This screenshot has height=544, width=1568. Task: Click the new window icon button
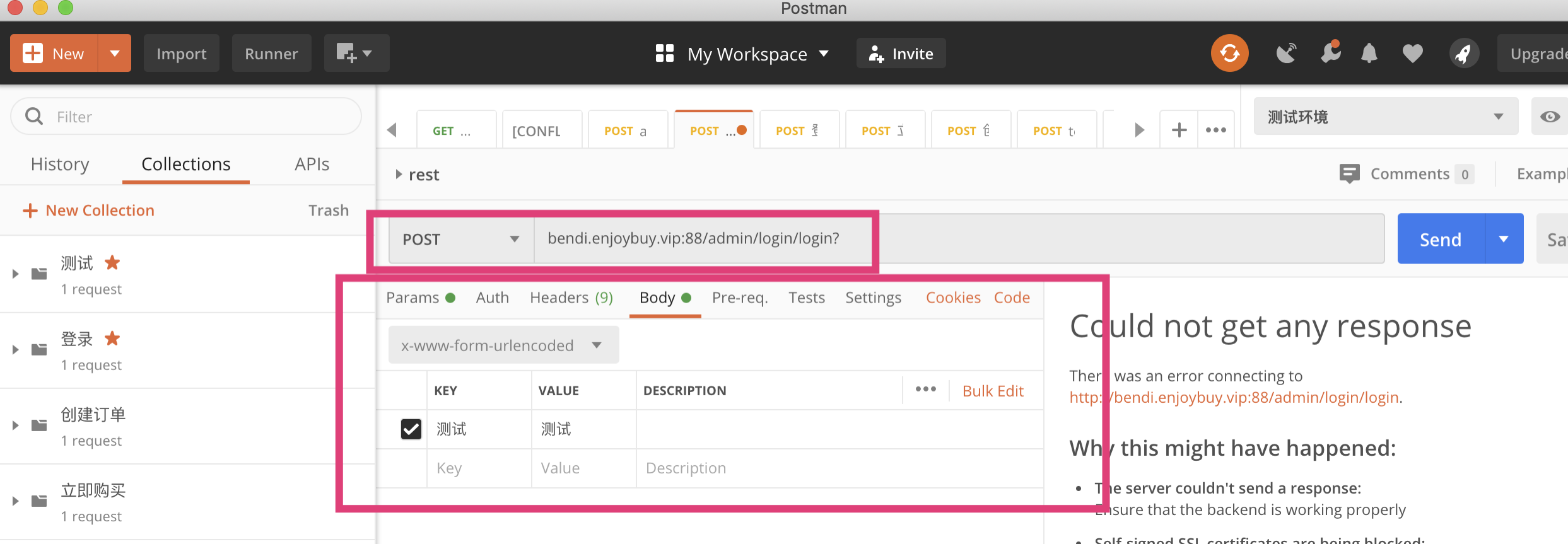[x=356, y=53]
